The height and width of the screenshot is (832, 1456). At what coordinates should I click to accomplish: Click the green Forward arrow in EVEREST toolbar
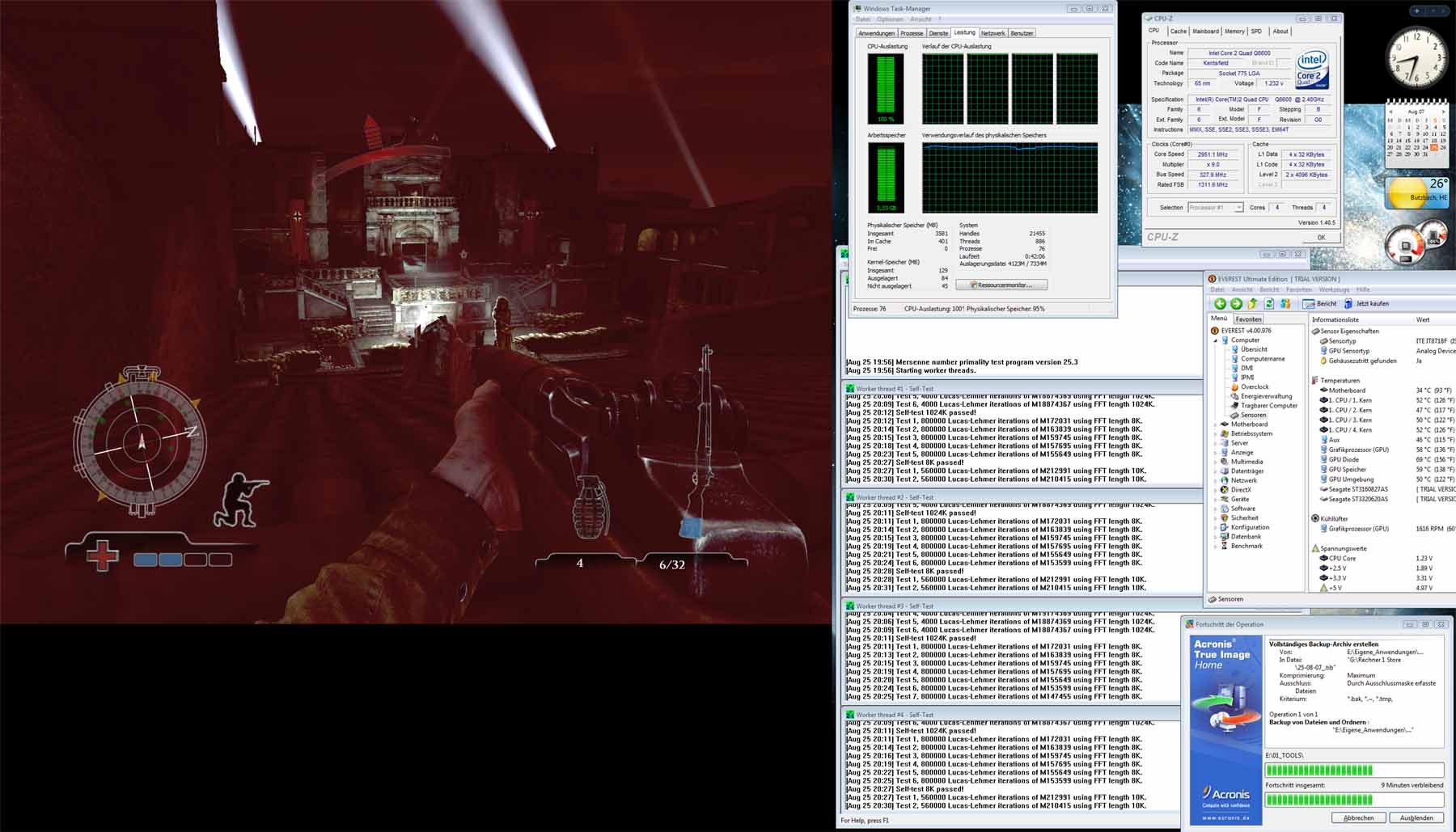click(1236, 304)
